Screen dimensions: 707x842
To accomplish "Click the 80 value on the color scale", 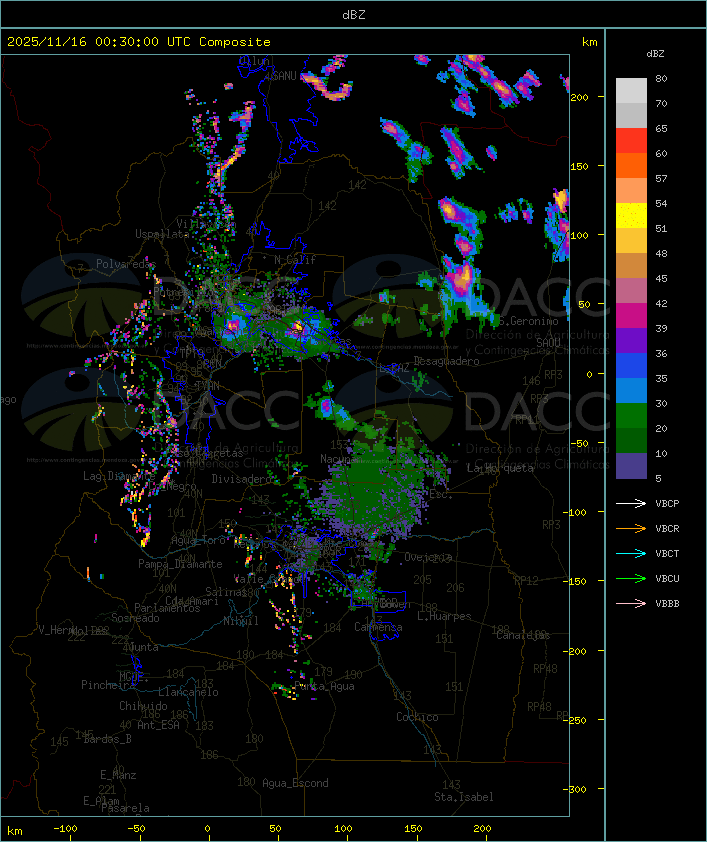I will [661, 78].
